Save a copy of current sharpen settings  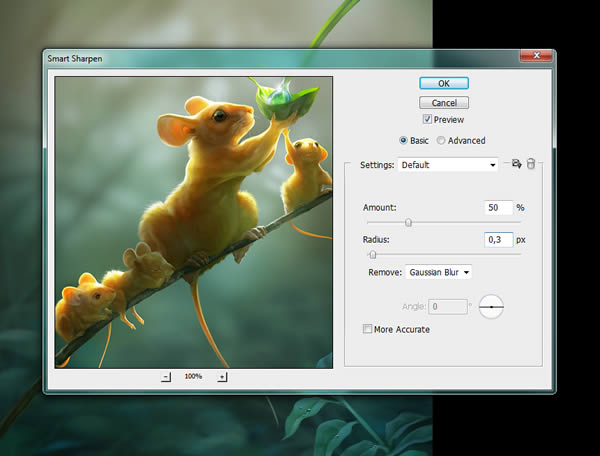[516, 163]
